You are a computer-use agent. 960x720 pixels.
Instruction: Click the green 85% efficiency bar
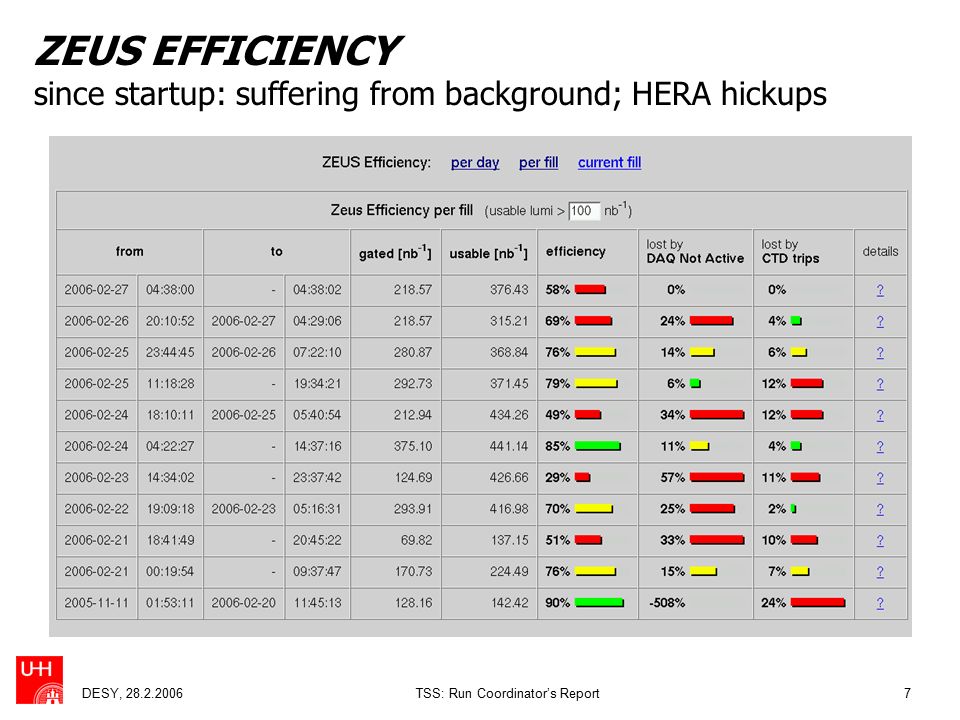pyautogui.click(x=598, y=446)
